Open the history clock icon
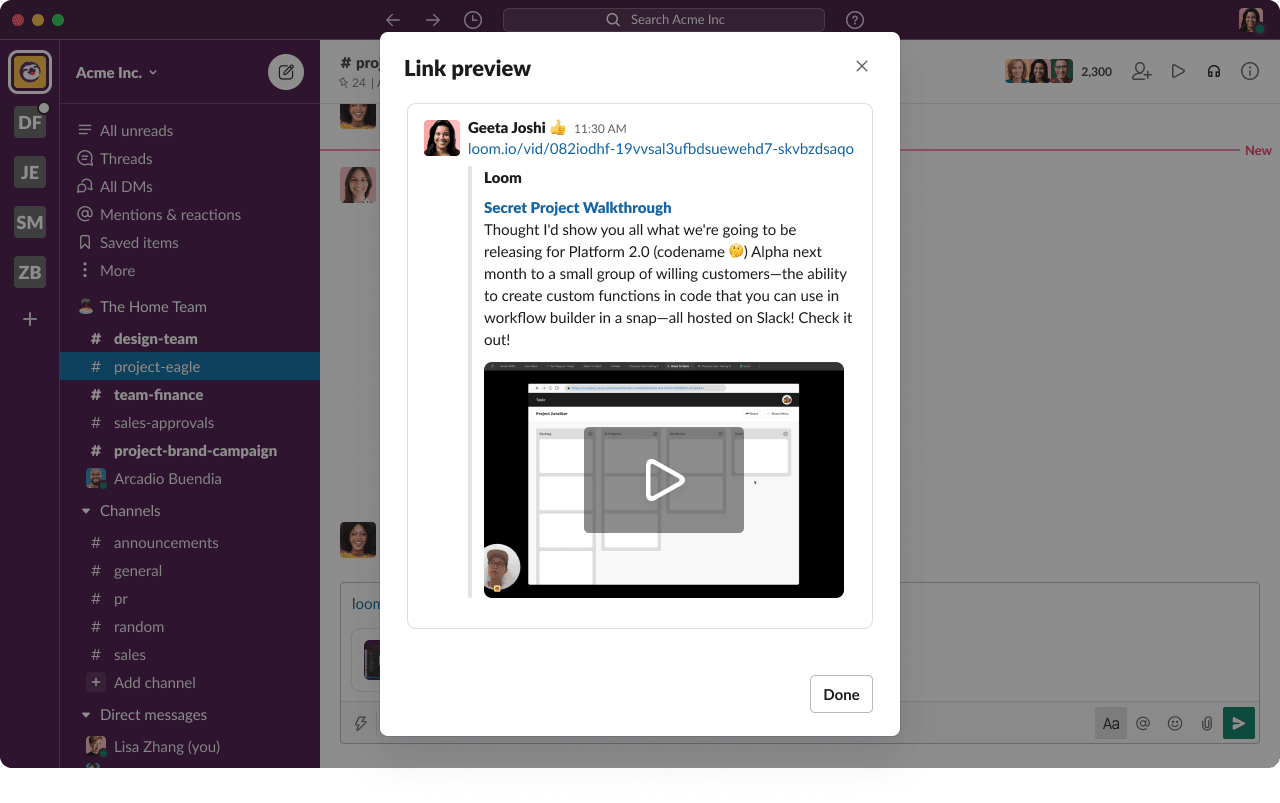 [x=473, y=20]
